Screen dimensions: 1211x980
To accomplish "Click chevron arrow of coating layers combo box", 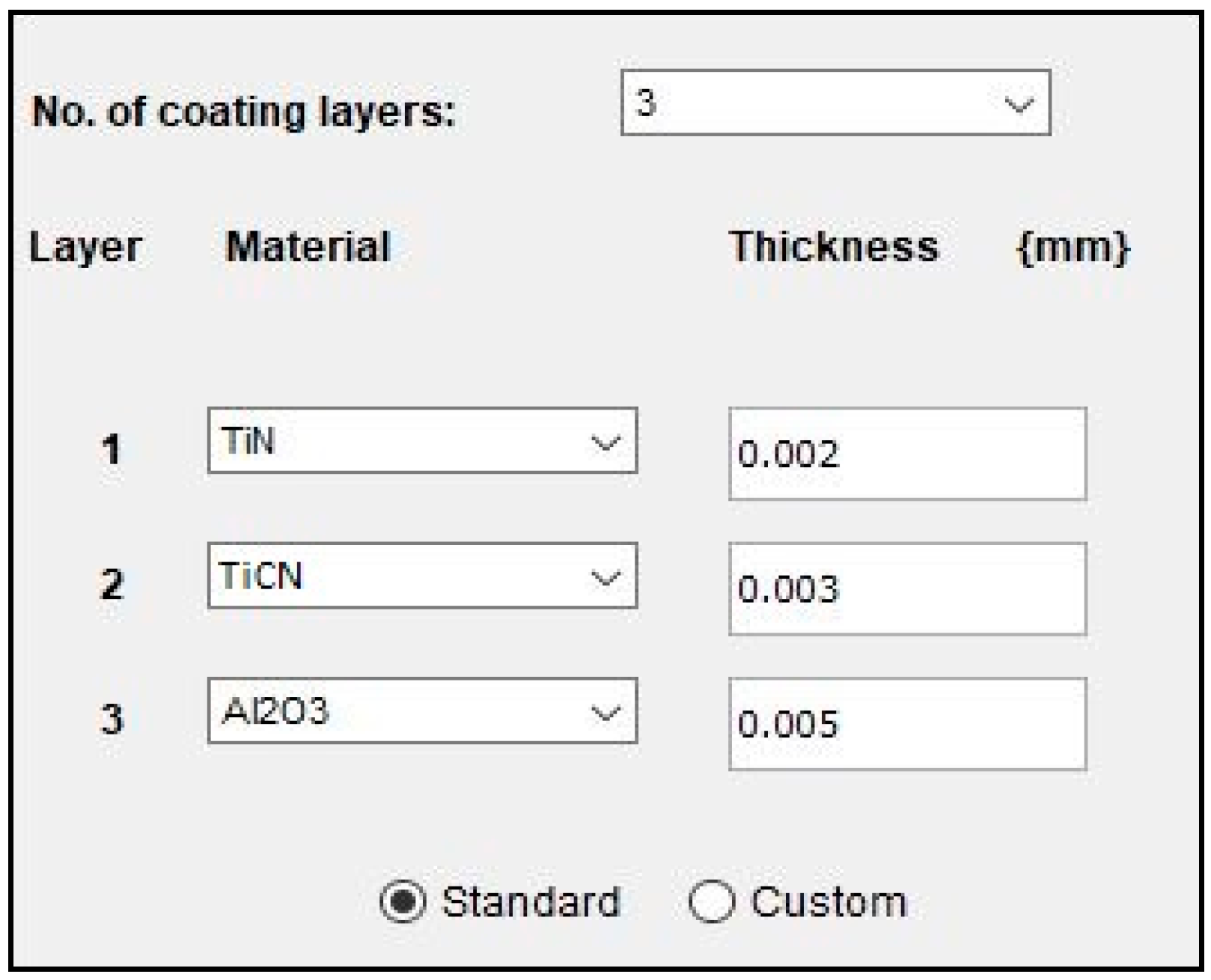I will pos(1019,105).
